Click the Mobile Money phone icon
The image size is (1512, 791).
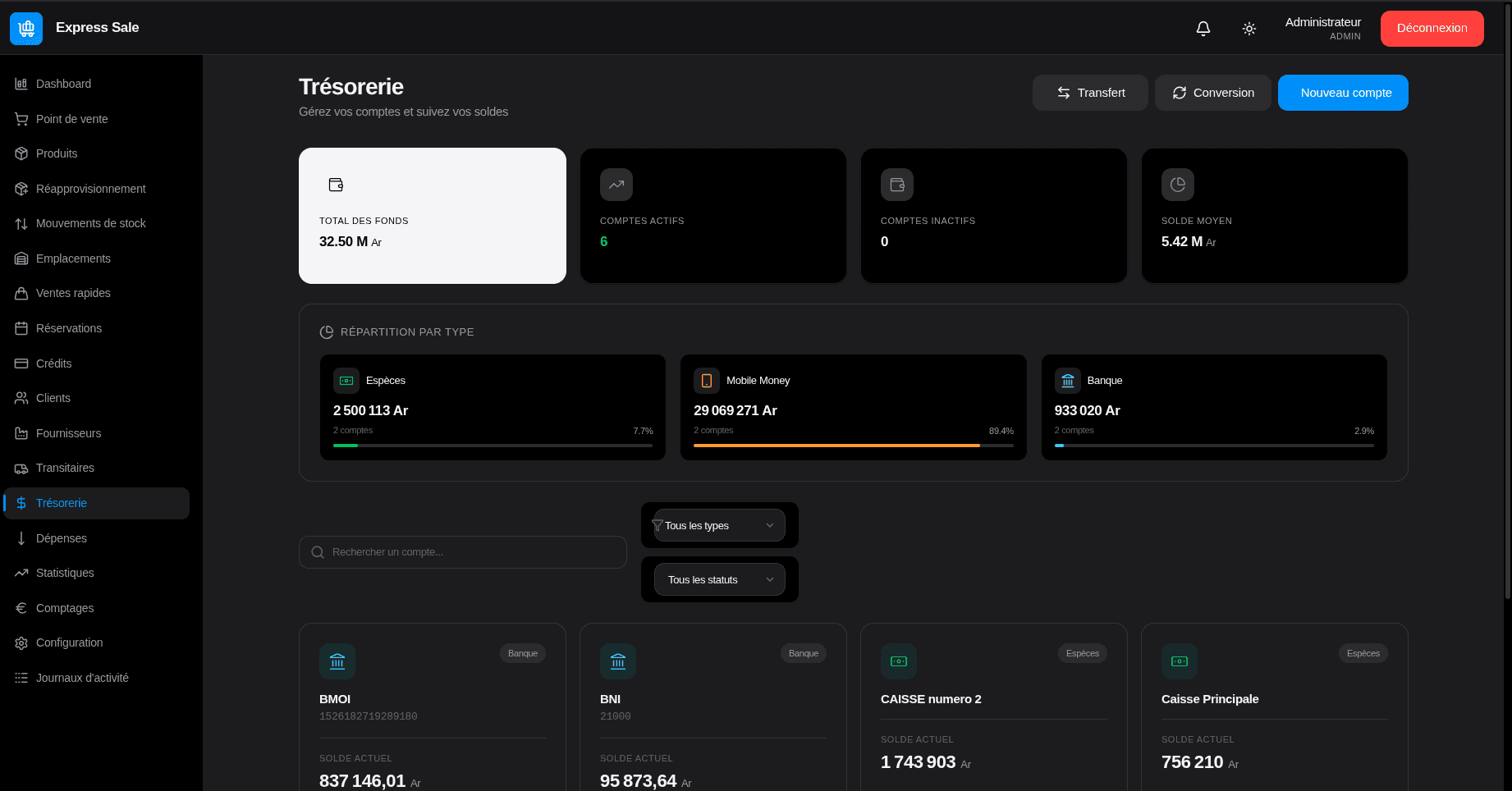click(x=707, y=381)
